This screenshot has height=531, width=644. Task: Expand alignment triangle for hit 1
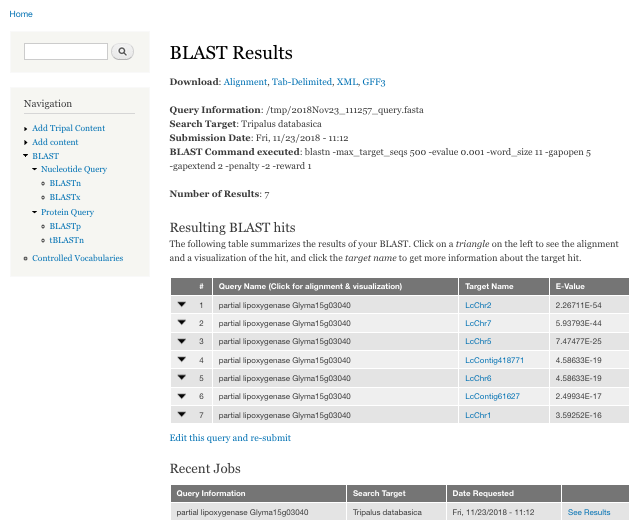click(182, 305)
